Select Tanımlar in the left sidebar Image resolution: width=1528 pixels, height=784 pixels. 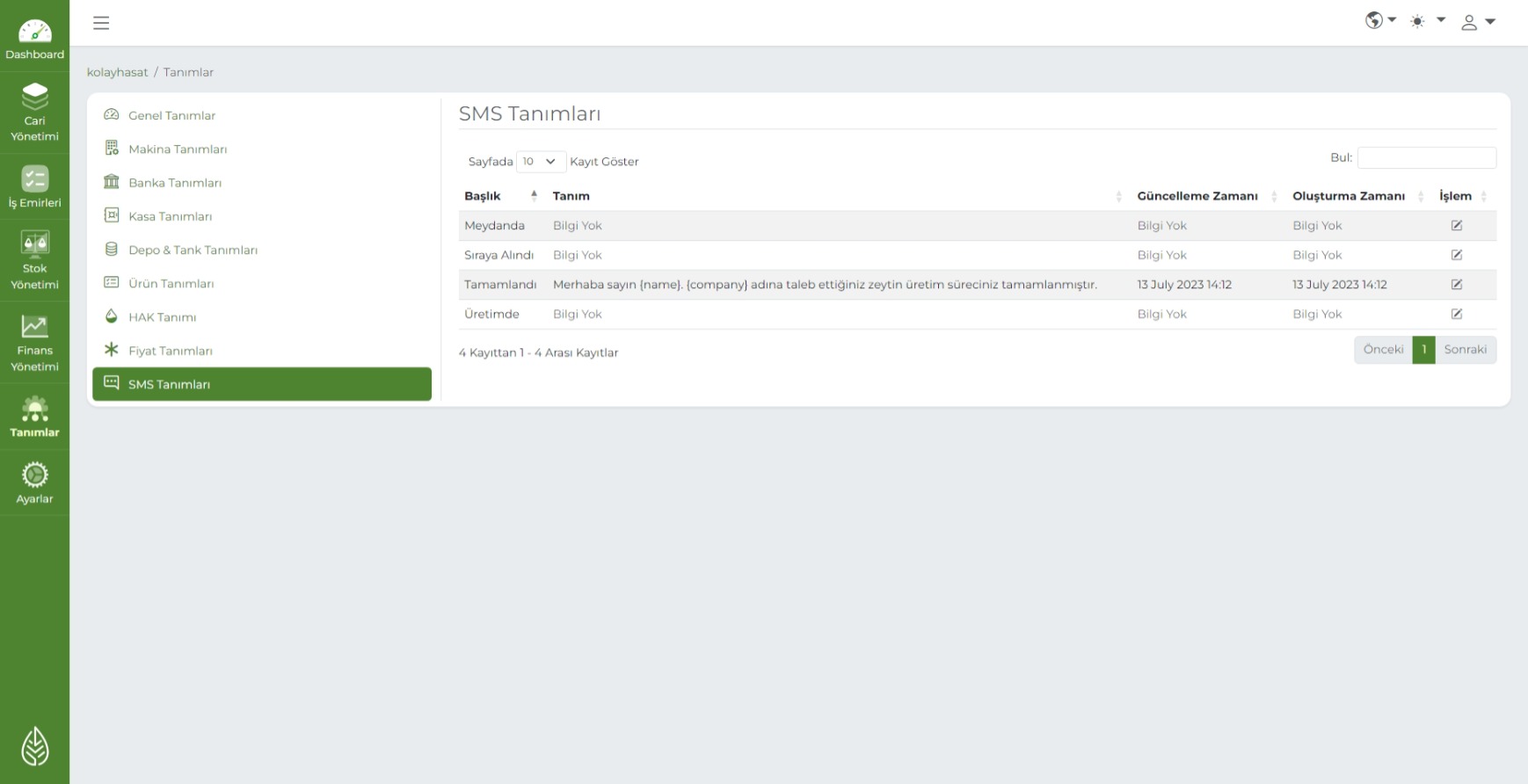tap(34, 417)
